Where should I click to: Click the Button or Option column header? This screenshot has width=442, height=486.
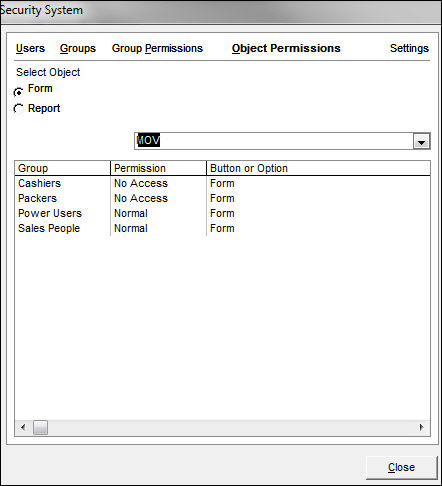tap(318, 168)
